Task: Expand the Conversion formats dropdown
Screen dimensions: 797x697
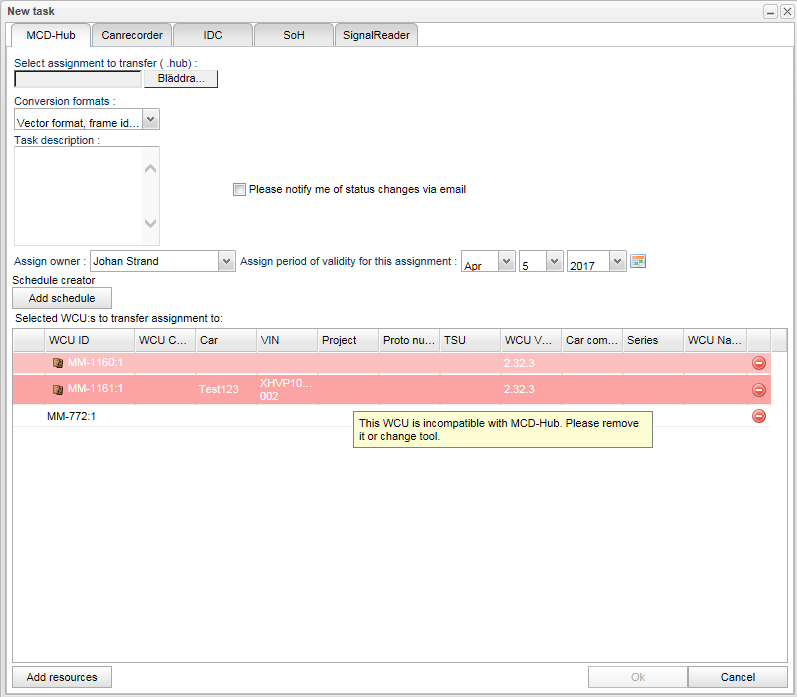Action: (x=150, y=120)
